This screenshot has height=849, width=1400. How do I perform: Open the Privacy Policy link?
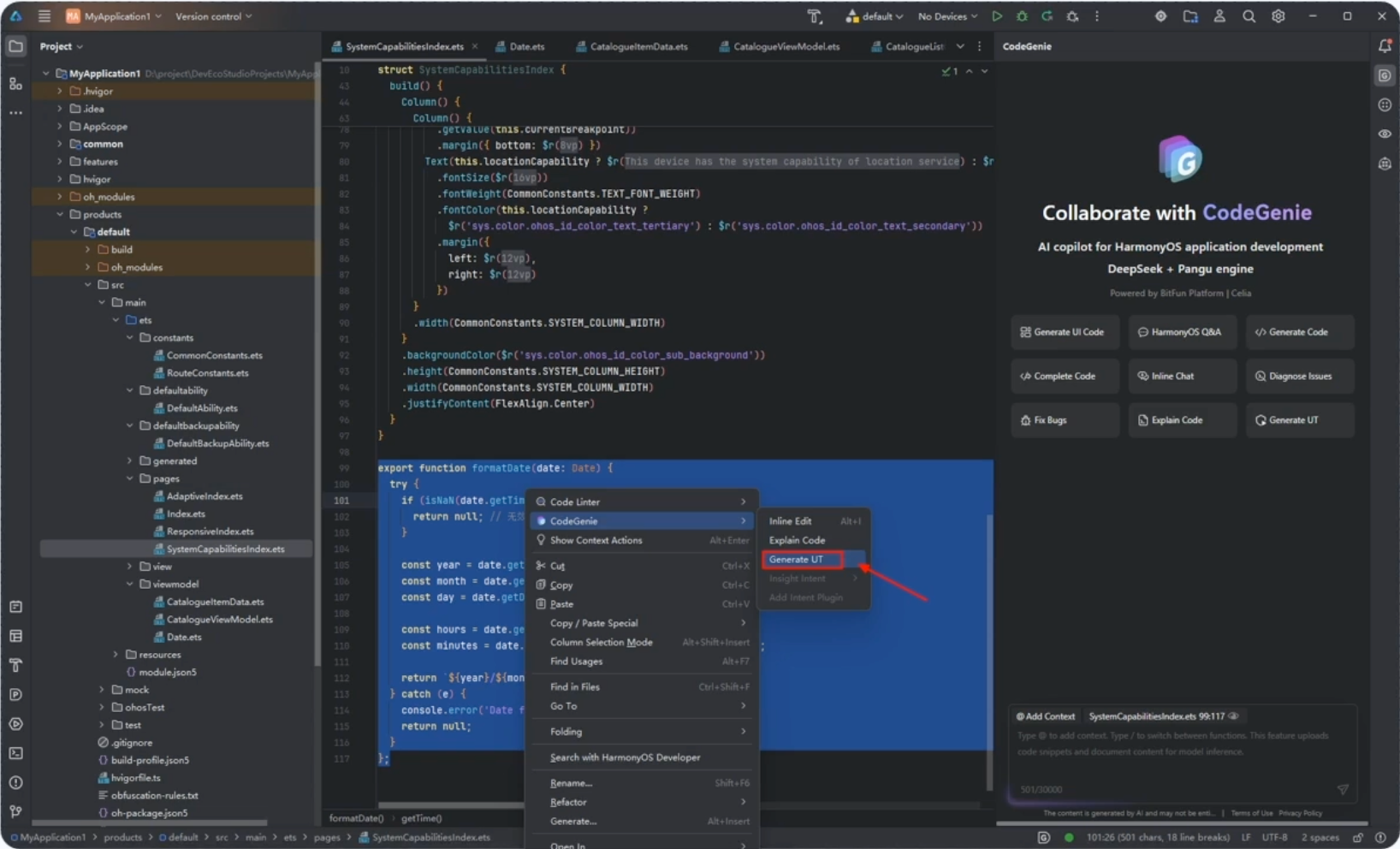tap(1300, 813)
